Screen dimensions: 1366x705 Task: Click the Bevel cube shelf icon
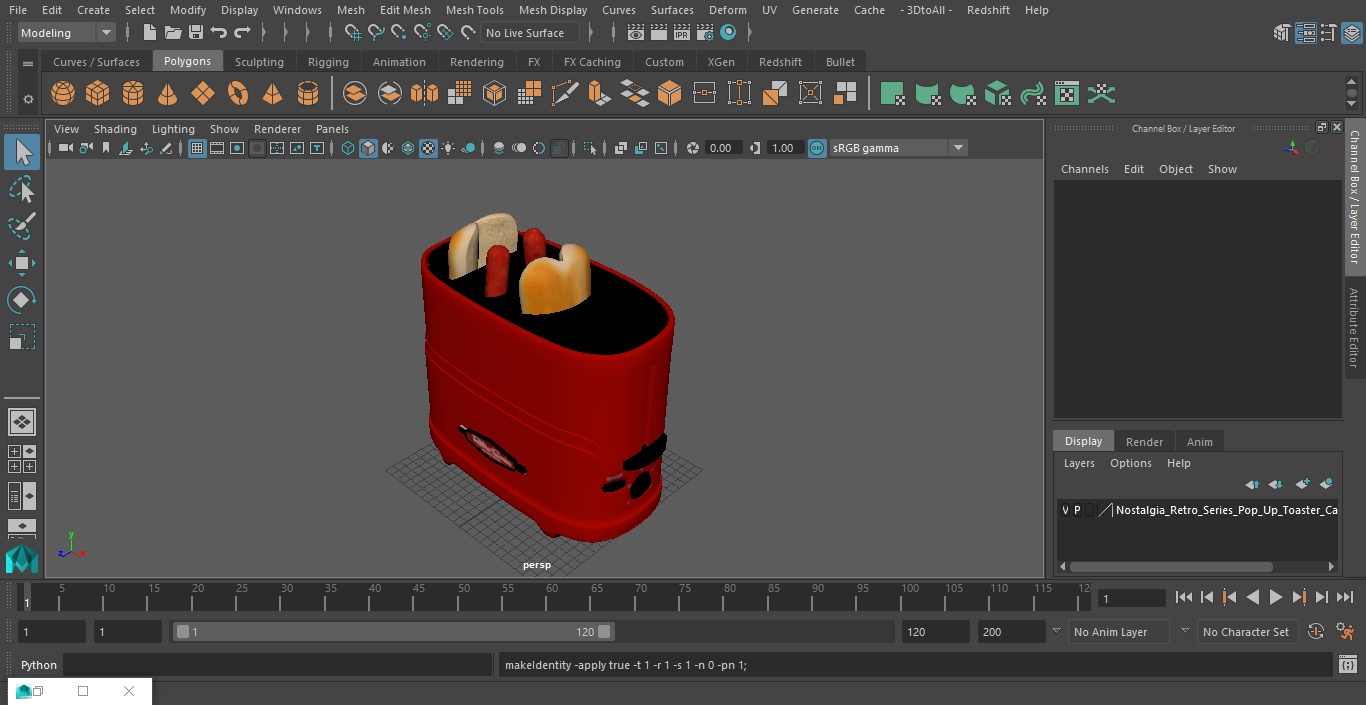(669, 94)
